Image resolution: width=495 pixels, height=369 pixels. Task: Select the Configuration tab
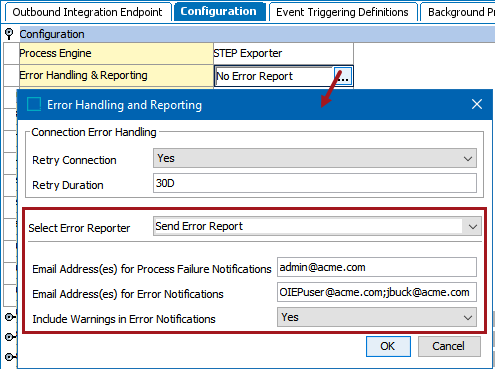coord(219,11)
